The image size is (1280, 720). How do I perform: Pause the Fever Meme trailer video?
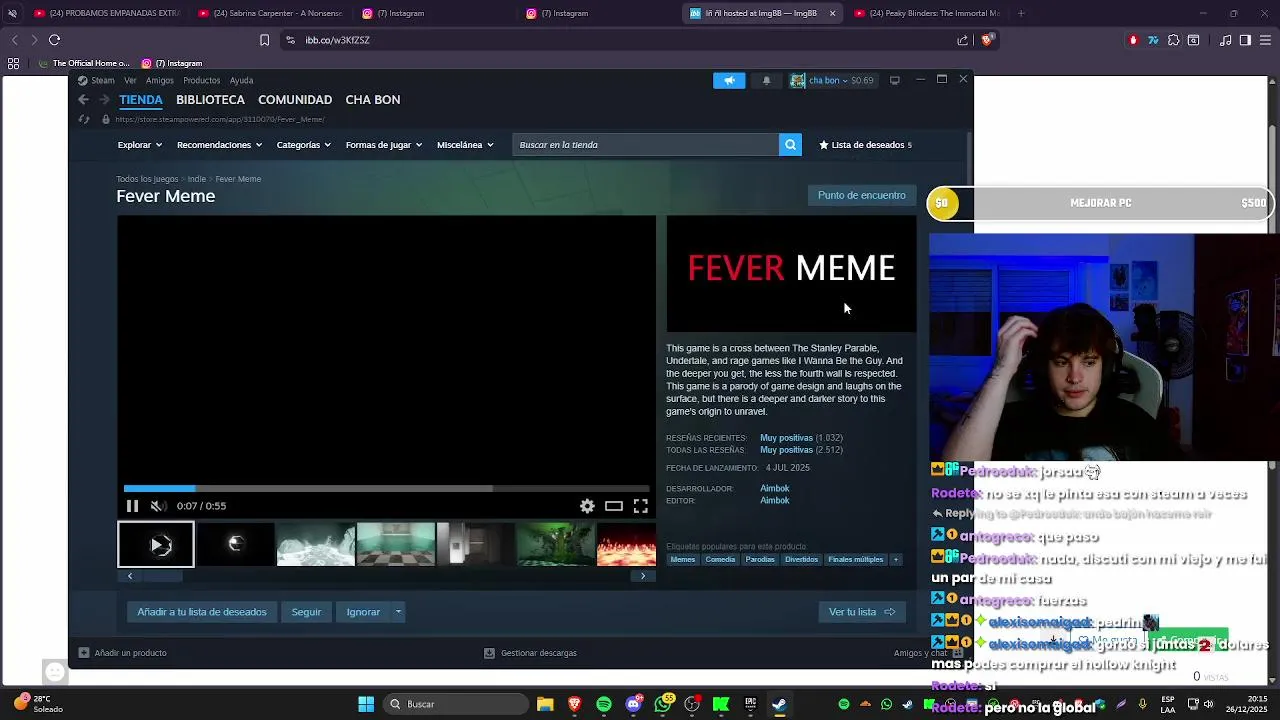pyautogui.click(x=132, y=506)
